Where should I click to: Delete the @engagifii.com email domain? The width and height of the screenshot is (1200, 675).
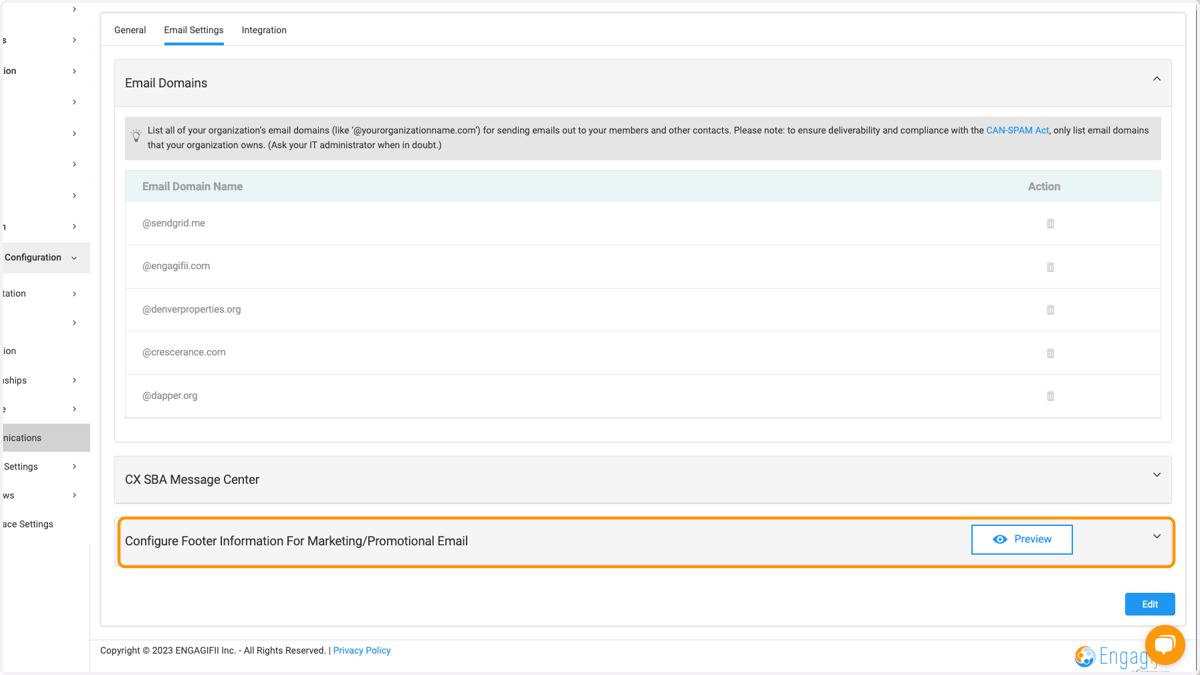[x=1050, y=267]
